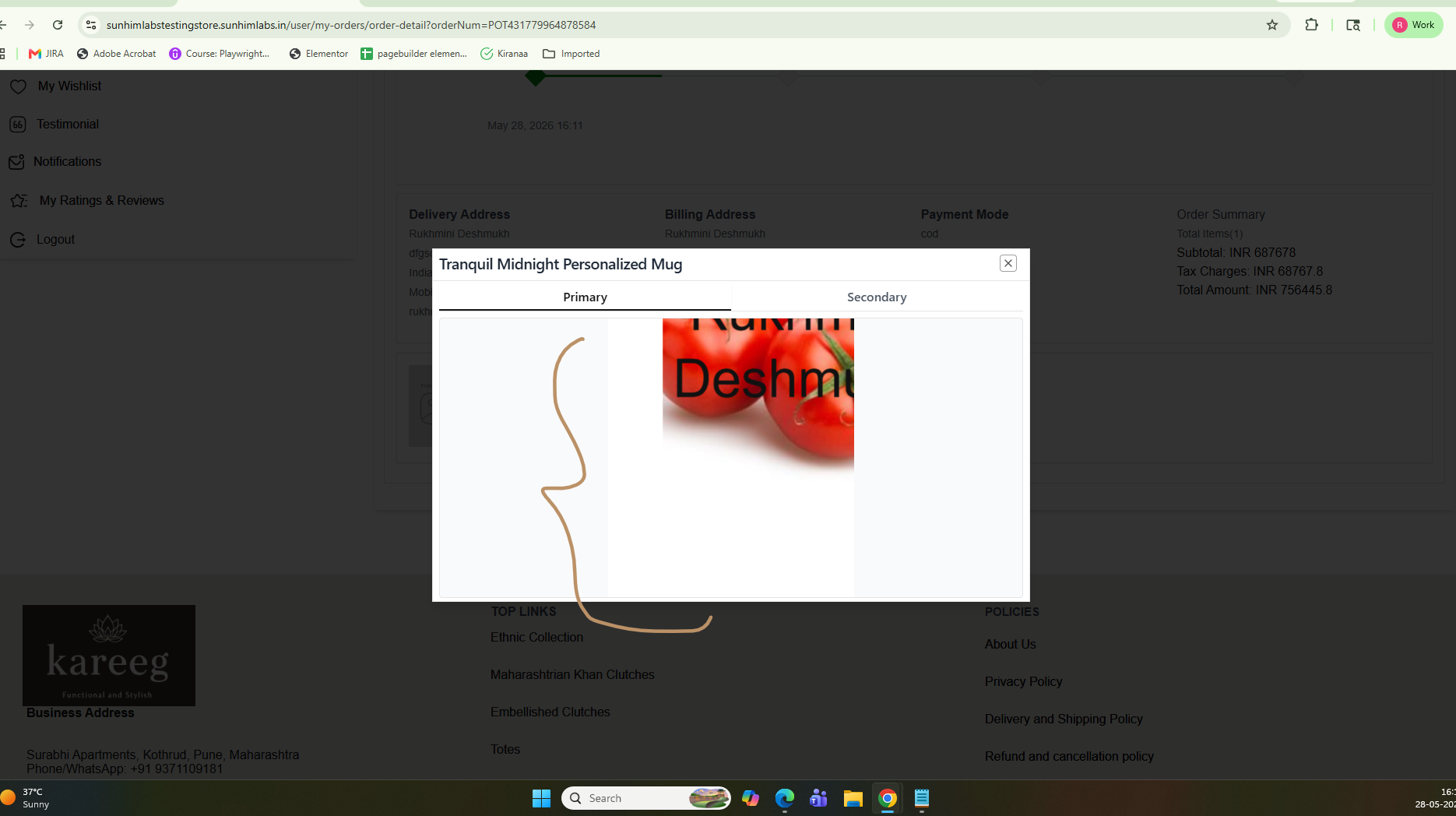
Task: Open the Delivery and Shipping Policy link
Action: (1064, 719)
